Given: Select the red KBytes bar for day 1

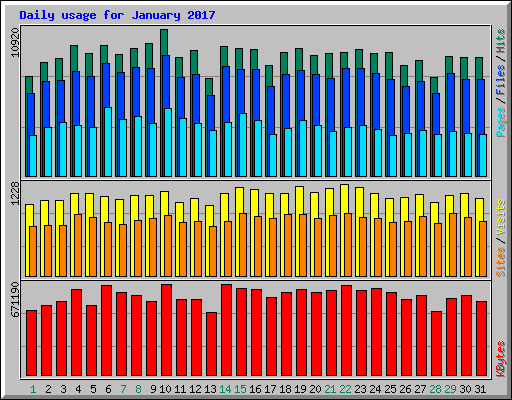Looking at the screenshot, I should coord(31,343).
